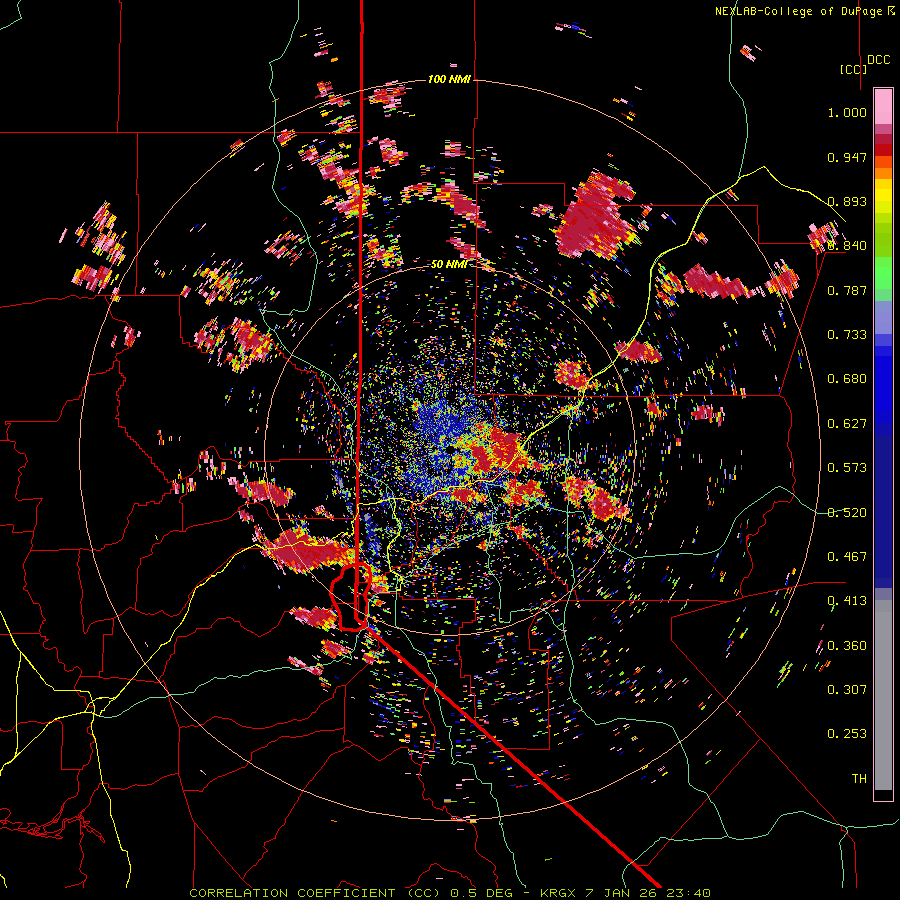This screenshot has width=900, height=900.
Task: Click the gray bottom band of the color bar
Action: point(883,695)
